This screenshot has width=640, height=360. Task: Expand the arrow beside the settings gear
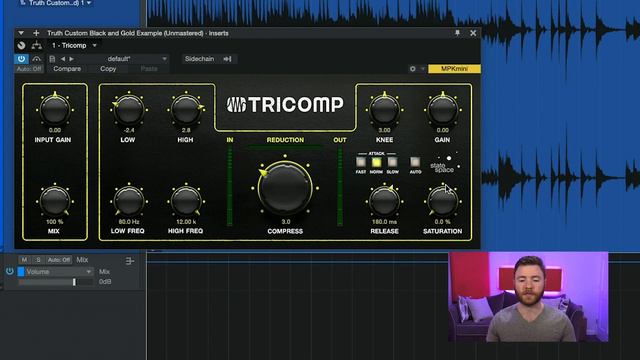(x=422, y=69)
